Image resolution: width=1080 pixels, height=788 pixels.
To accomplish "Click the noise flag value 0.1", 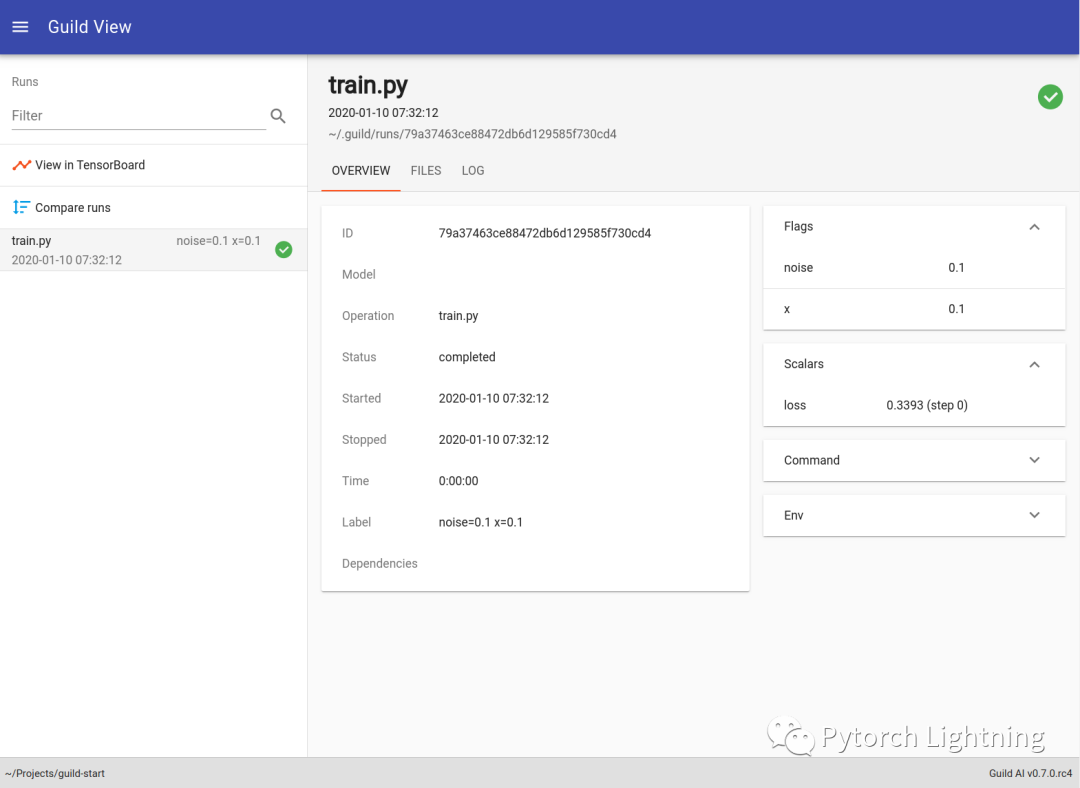I will click(956, 267).
